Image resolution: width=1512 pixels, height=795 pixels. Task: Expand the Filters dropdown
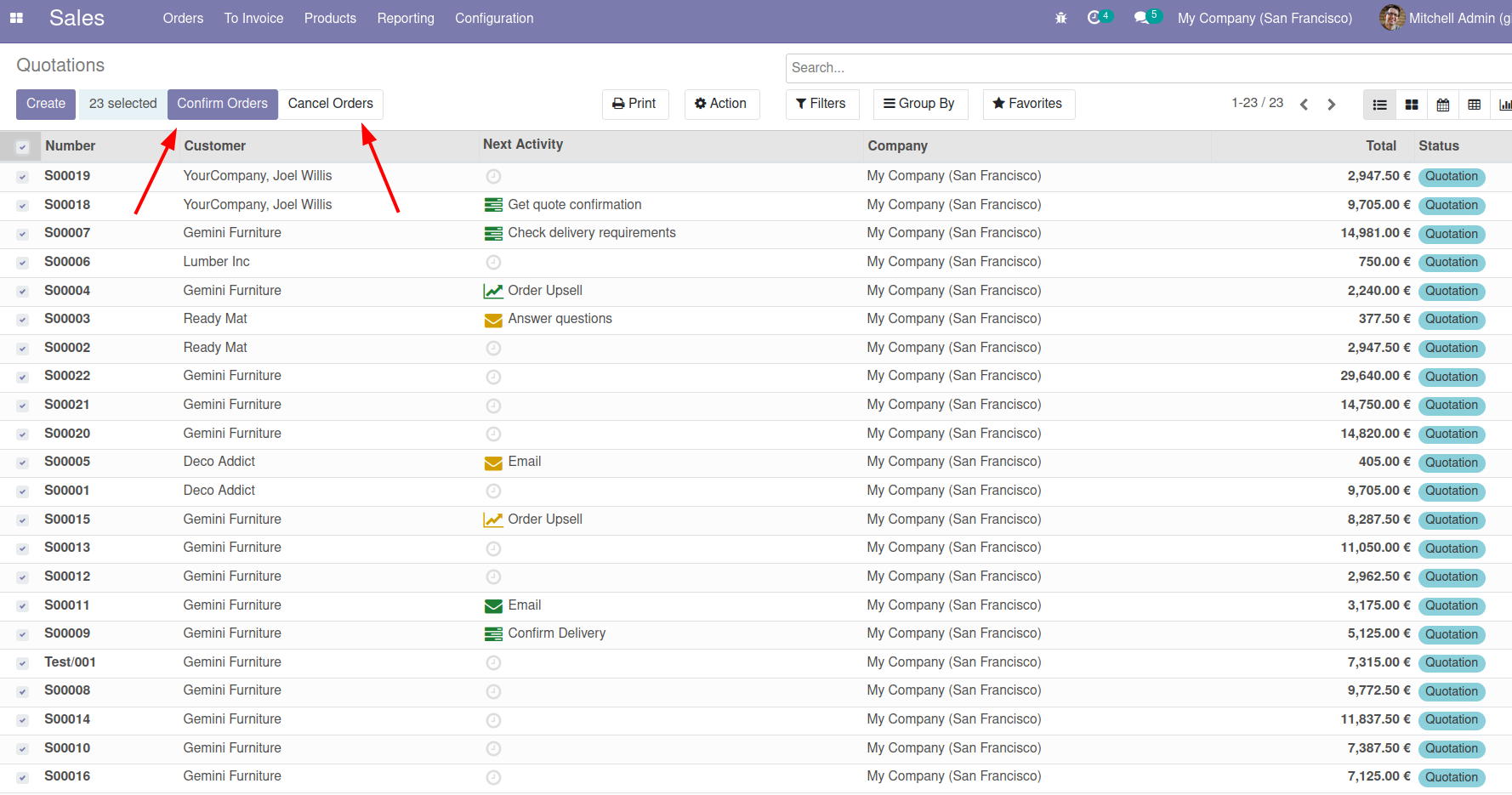click(821, 104)
